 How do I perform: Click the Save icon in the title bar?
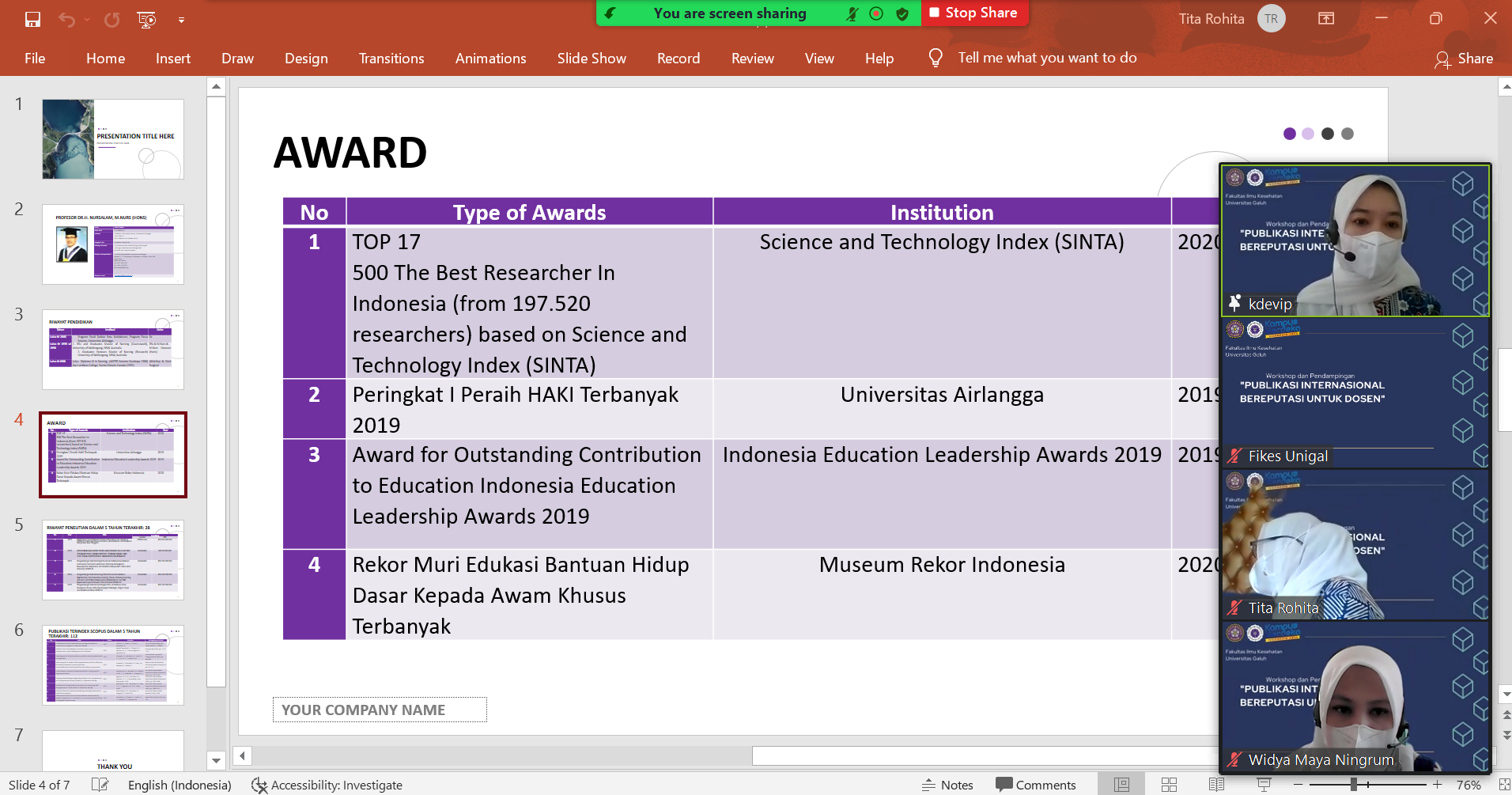[x=32, y=19]
